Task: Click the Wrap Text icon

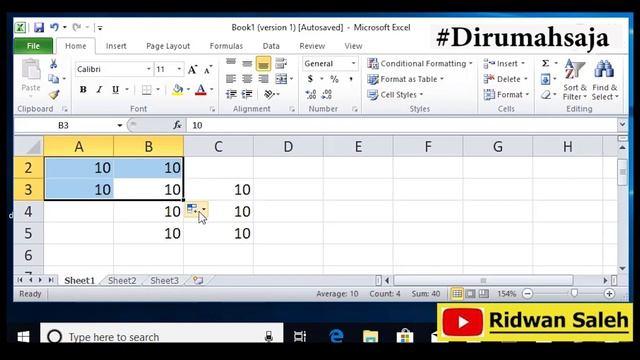Action: tap(281, 63)
